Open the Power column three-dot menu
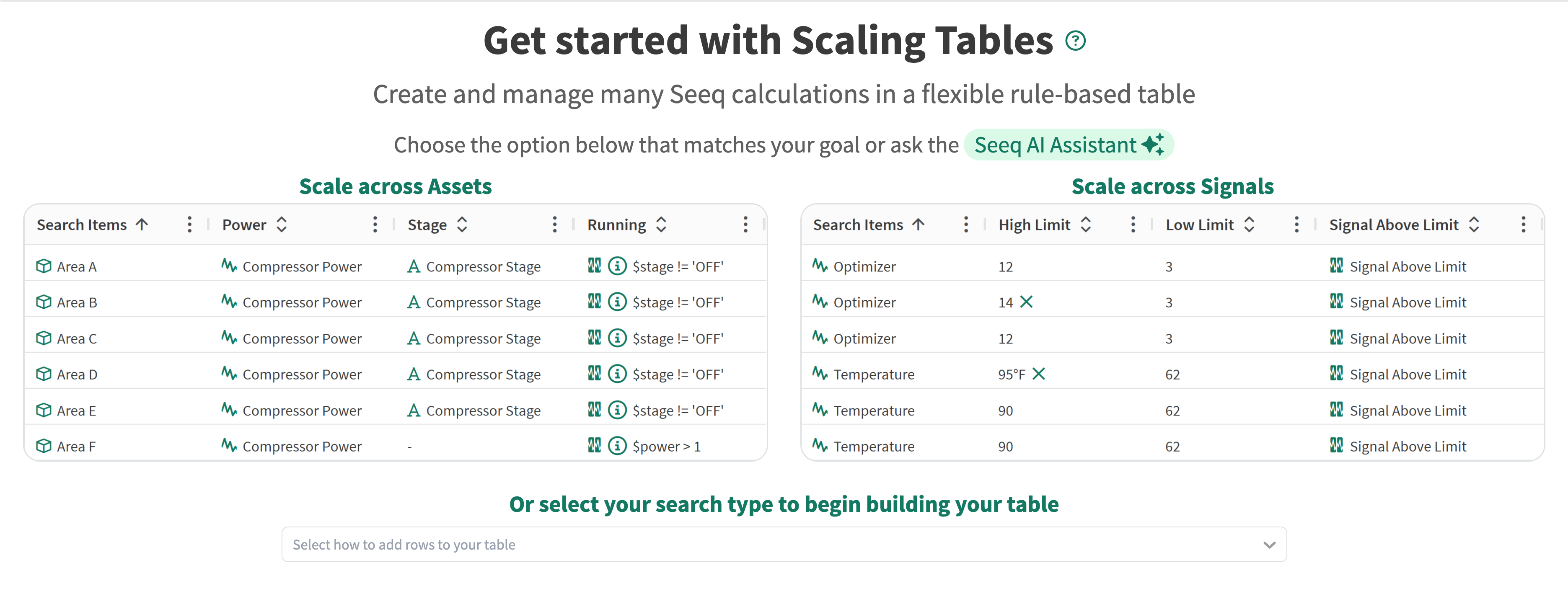The height and width of the screenshot is (599, 1568). pyautogui.click(x=375, y=225)
